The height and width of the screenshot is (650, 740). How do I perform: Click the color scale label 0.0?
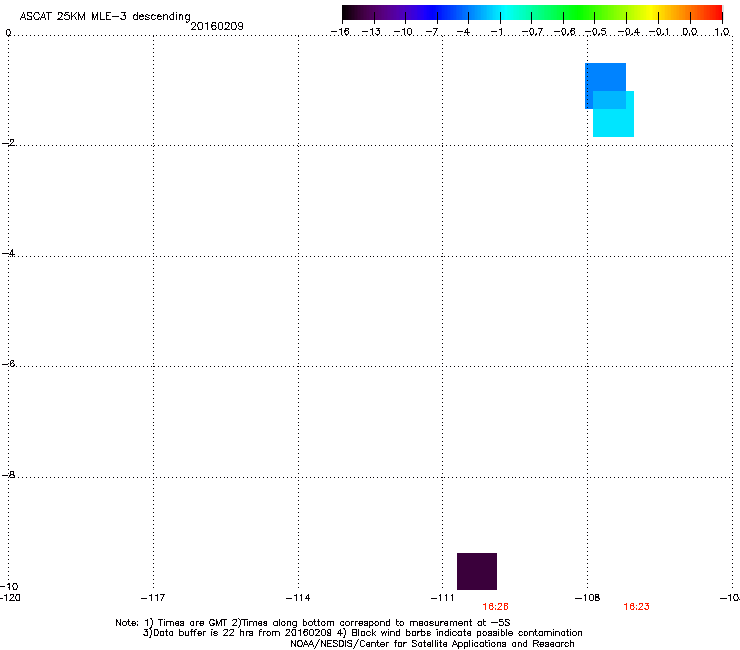point(690,32)
